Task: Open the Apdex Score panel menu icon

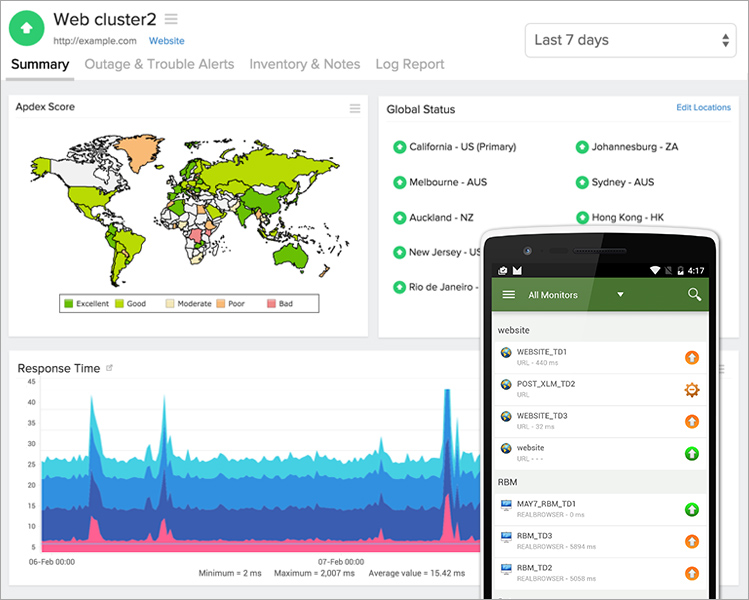Action: pyautogui.click(x=355, y=109)
